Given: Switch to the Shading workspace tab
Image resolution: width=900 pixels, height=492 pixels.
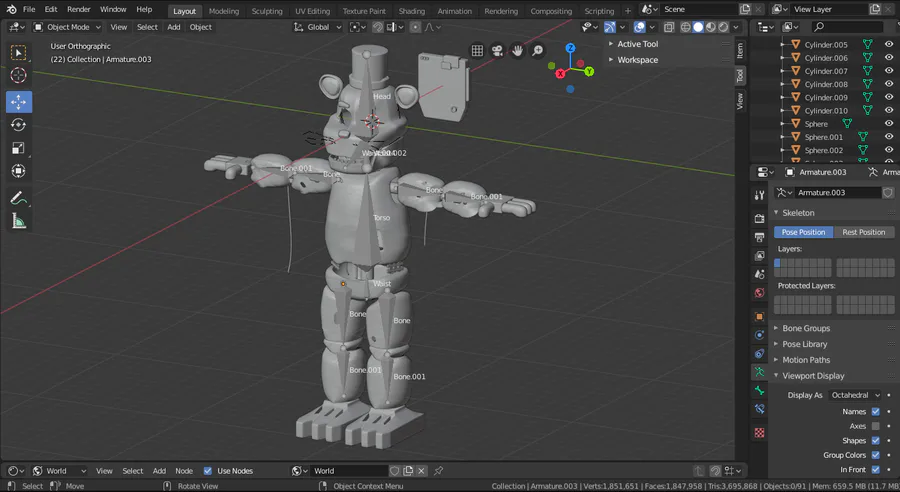Looking at the screenshot, I should click(412, 11).
